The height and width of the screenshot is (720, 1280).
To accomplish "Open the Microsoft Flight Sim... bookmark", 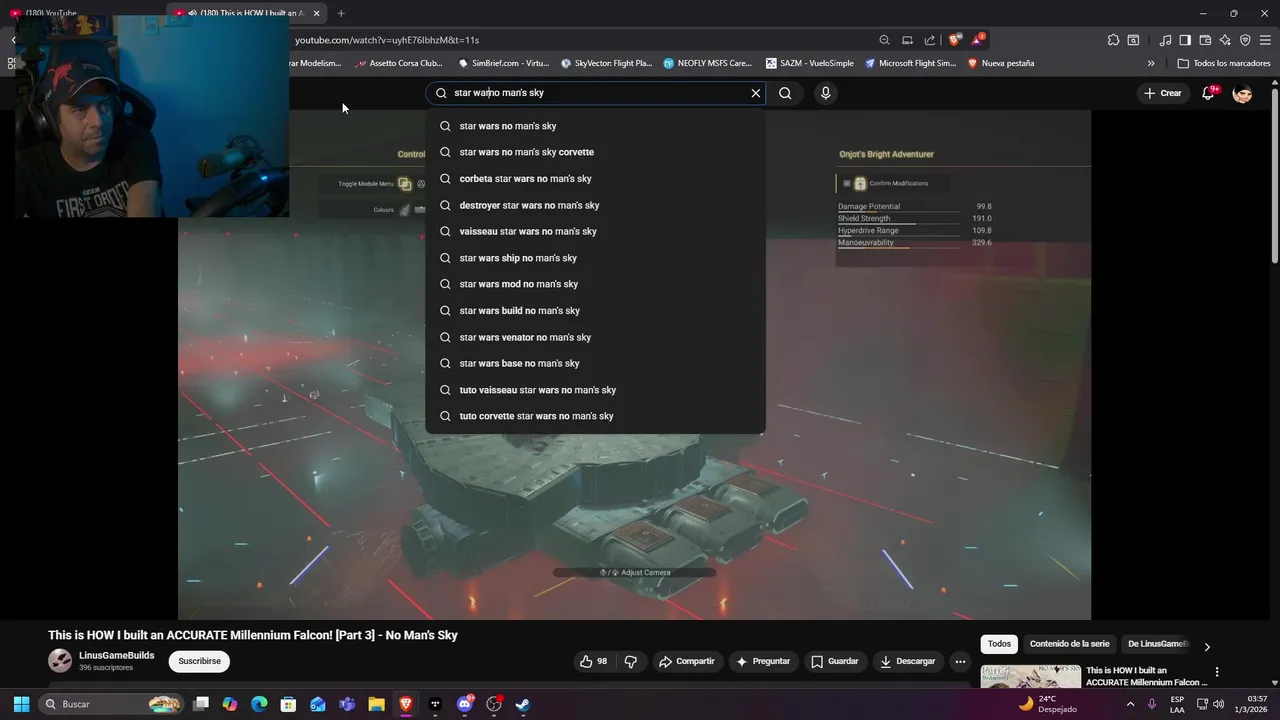I will (x=910, y=63).
